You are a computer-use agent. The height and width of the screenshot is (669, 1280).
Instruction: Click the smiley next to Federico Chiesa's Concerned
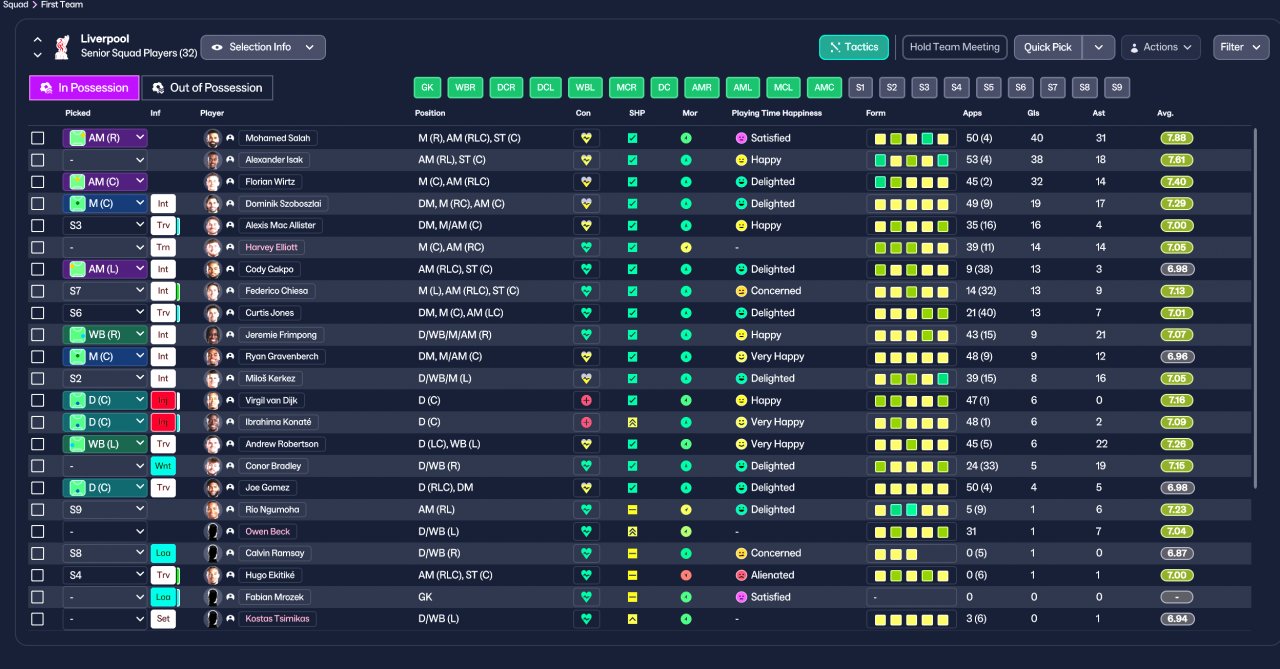click(x=741, y=291)
